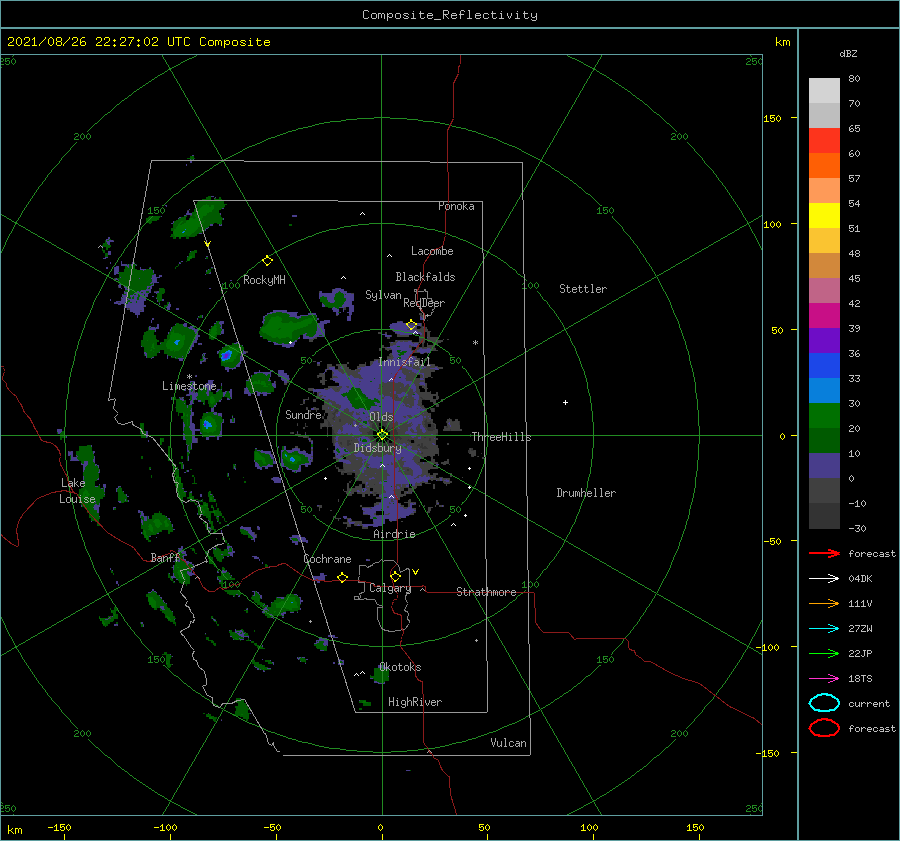Click the Innisfail label
The image size is (900, 841).
pyautogui.click(x=404, y=362)
